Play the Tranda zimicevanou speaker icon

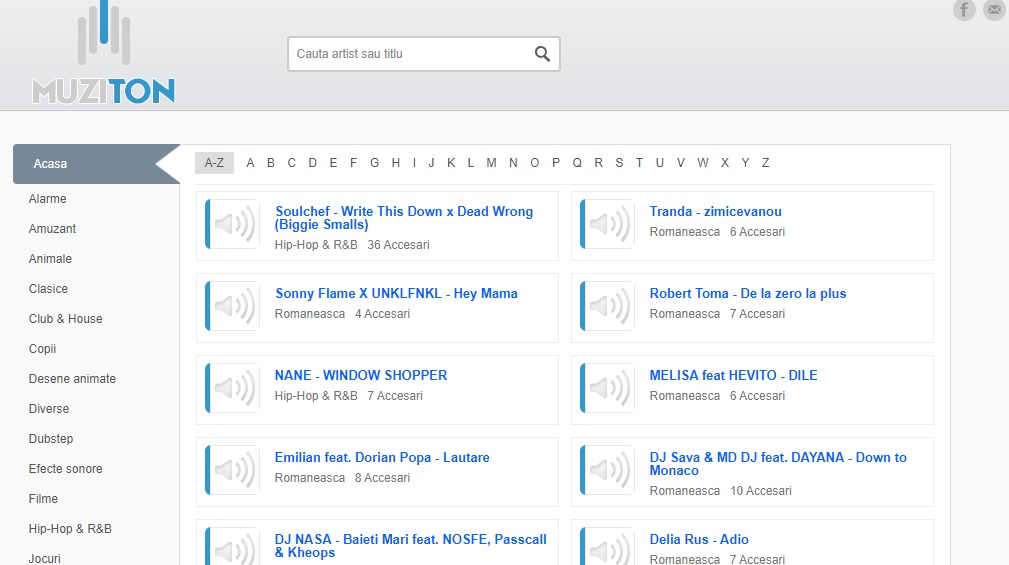[x=608, y=224]
